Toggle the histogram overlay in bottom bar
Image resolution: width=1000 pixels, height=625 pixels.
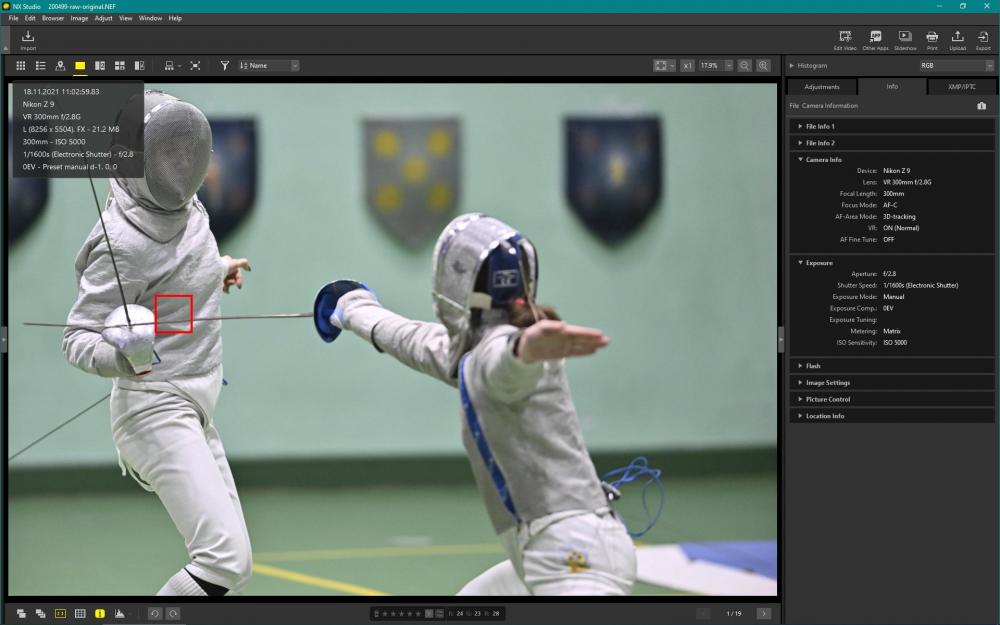click(x=119, y=614)
